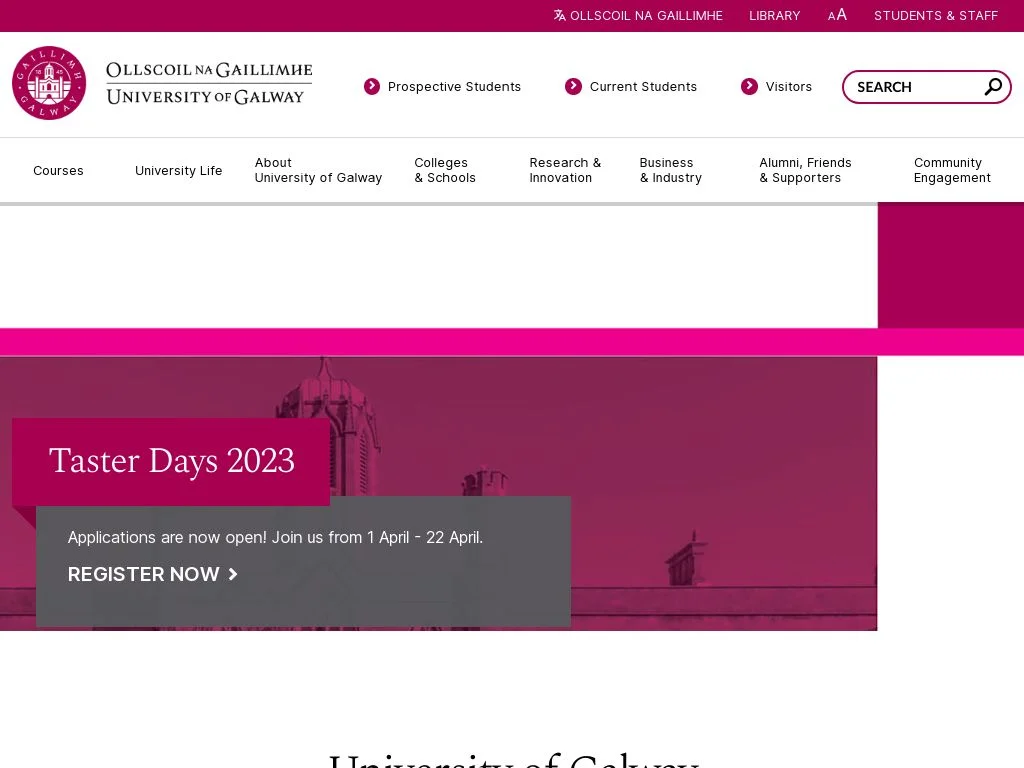Image resolution: width=1024 pixels, height=768 pixels.
Task: Open the About University of Galway menu
Action: pos(318,170)
